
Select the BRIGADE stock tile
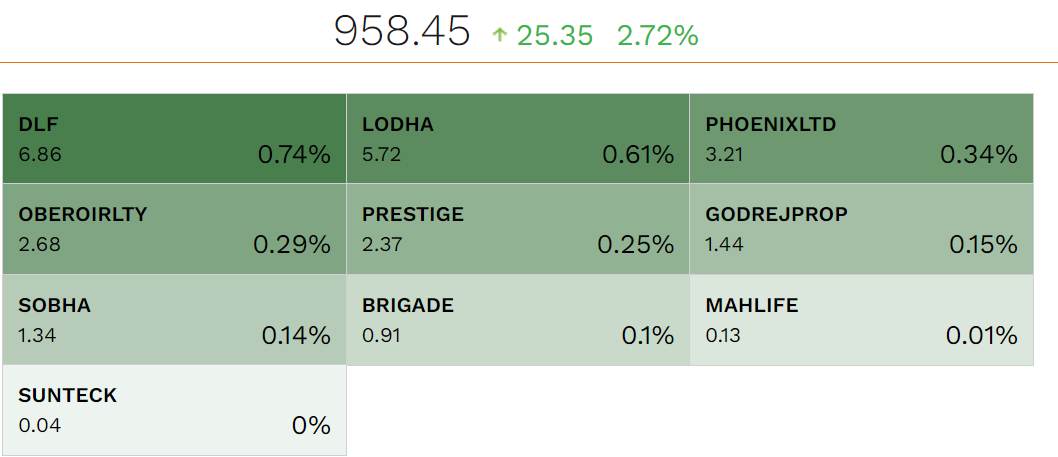click(x=518, y=319)
